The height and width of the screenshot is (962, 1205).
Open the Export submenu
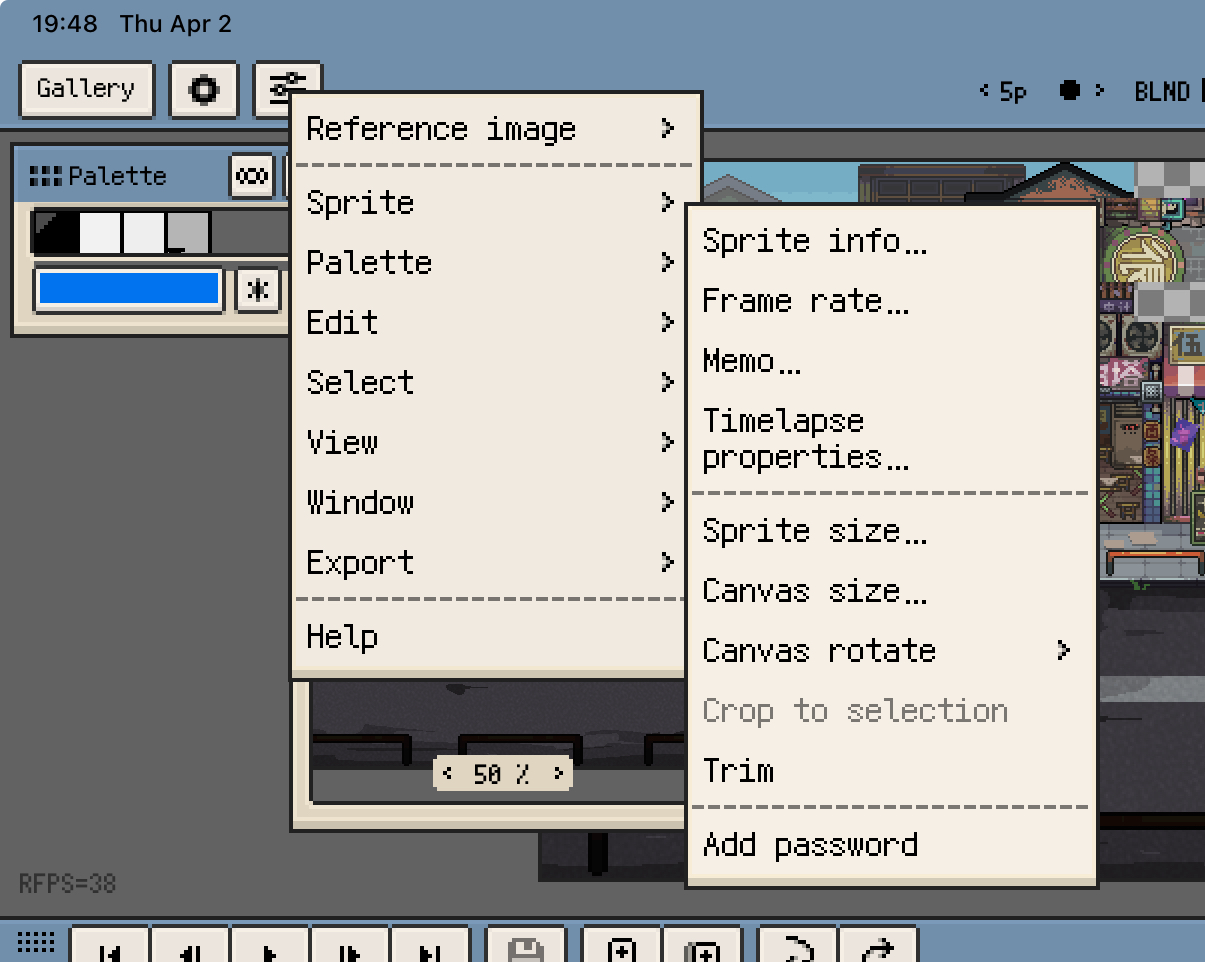point(490,563)
